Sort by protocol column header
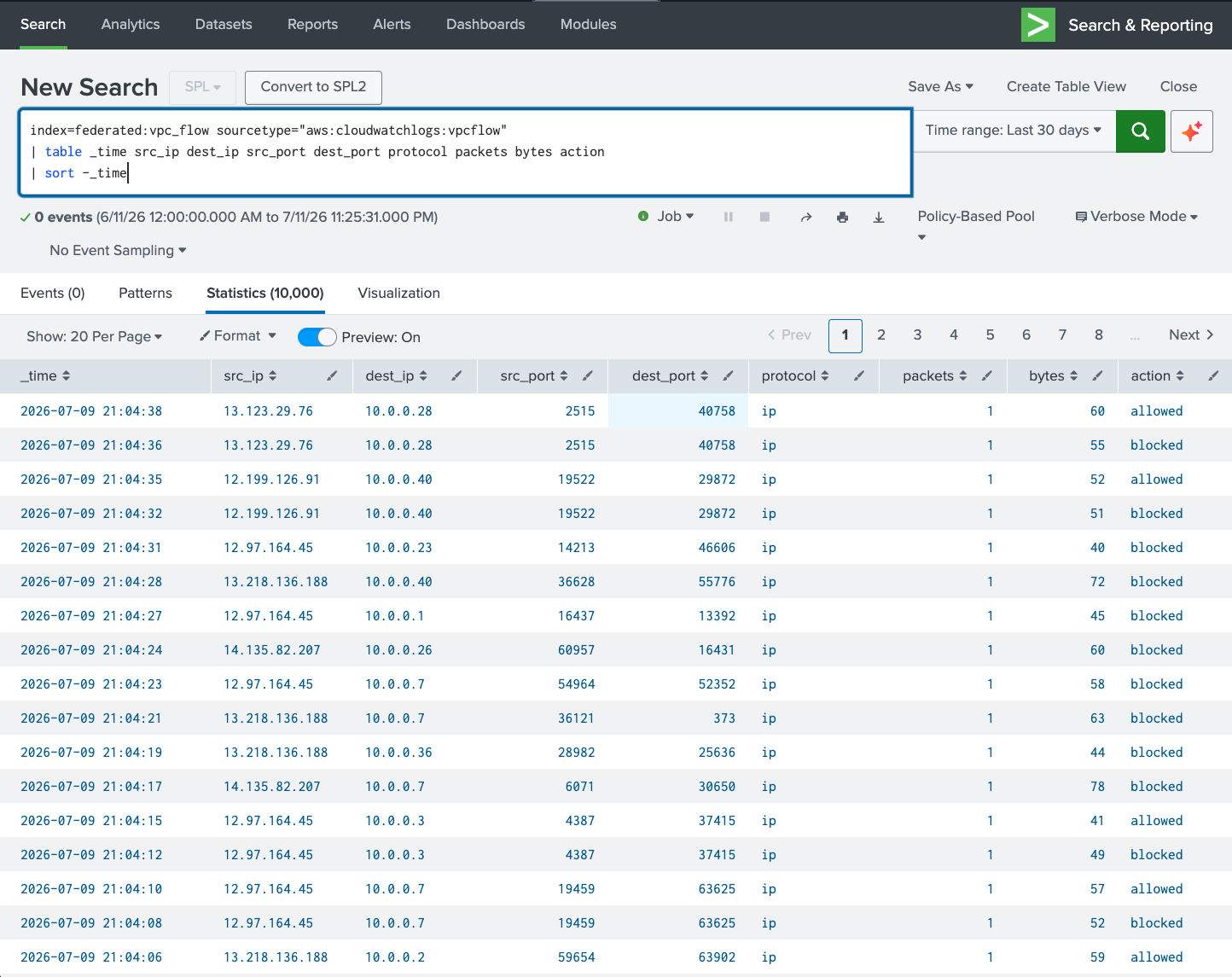Viewport: 1232px width, 977px height. tap(795, 375)
